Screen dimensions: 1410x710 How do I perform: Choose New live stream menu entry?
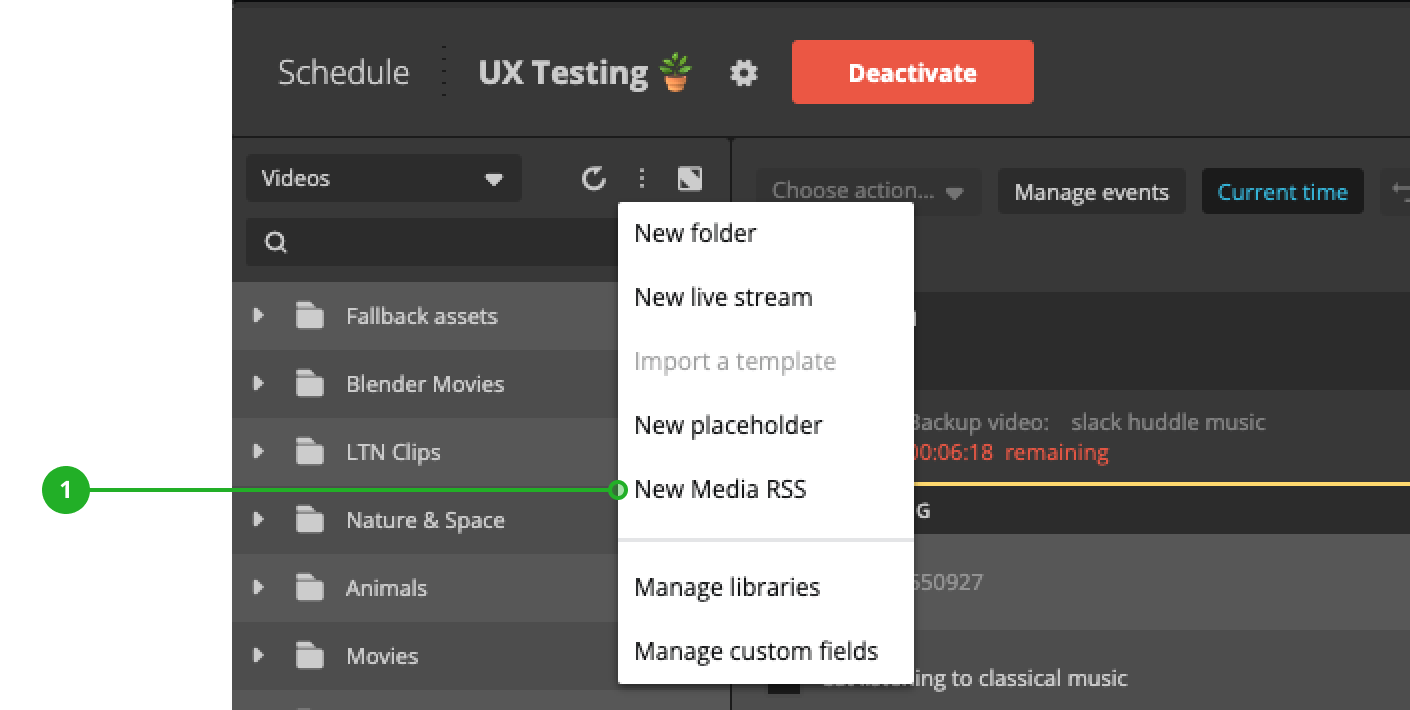click(x=723, y=297)
